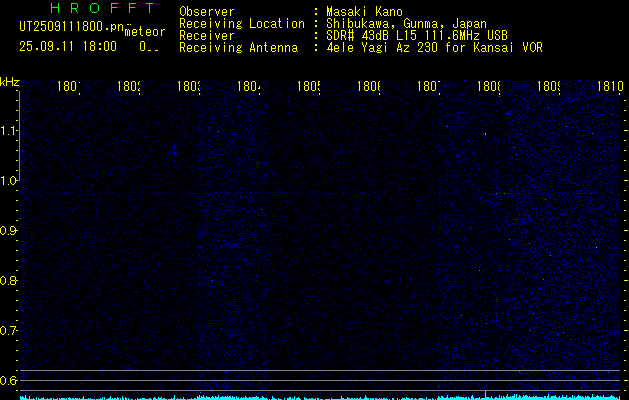Click the 1.0 frequency axis label

8,181
